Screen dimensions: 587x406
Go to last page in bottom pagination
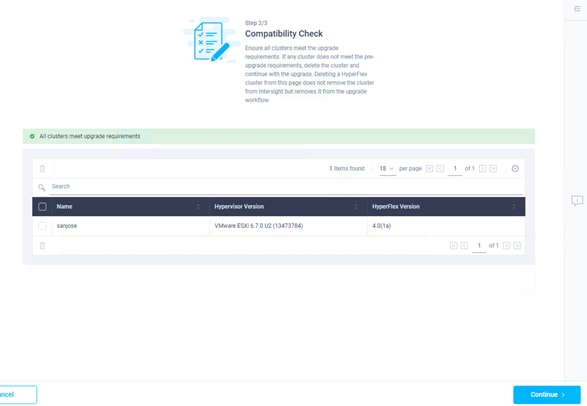pyautogui.click(x=517, y=245)
